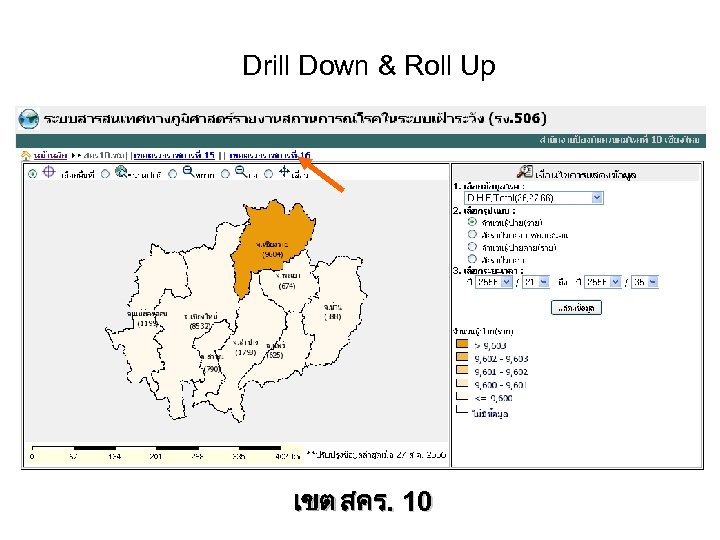Follow the breadcrumb link ending in 15
This screenshot has height=540, width=720.
174,155
